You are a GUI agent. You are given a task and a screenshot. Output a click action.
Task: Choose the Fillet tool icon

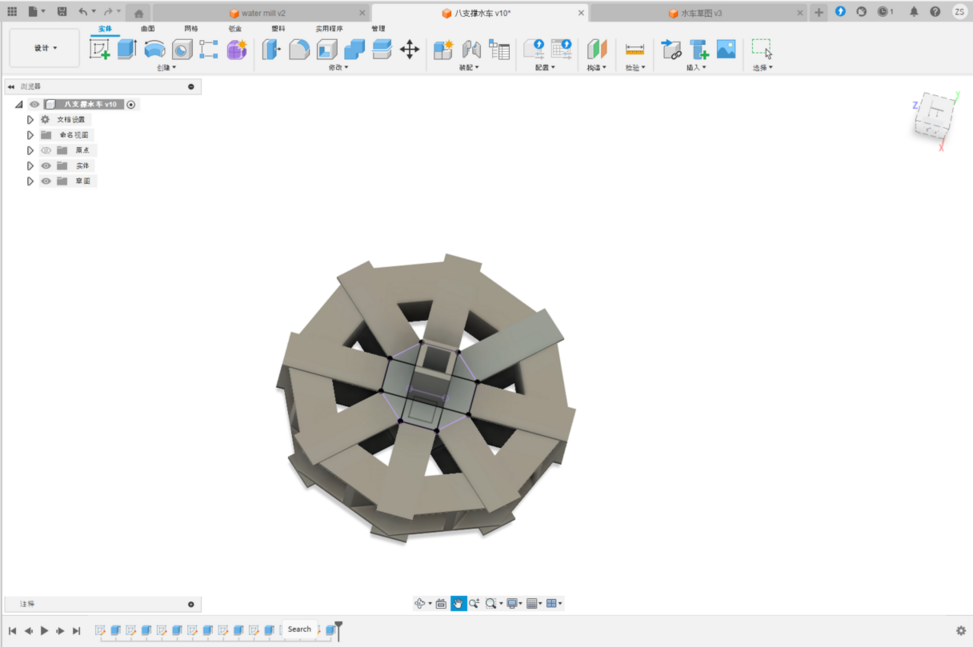click(299, 50)
